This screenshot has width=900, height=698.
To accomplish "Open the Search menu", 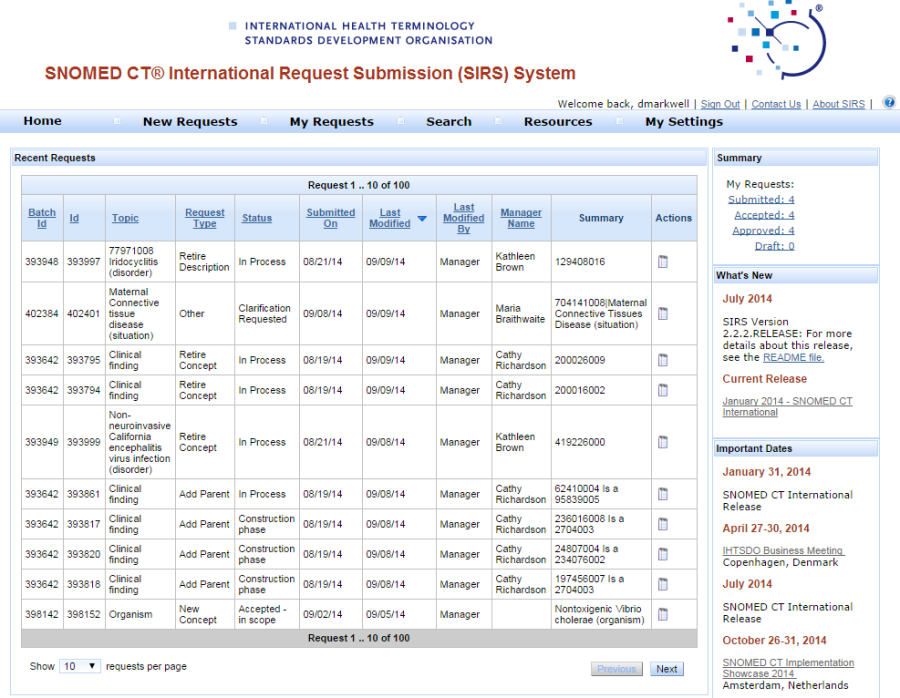I will coord(449,122).
